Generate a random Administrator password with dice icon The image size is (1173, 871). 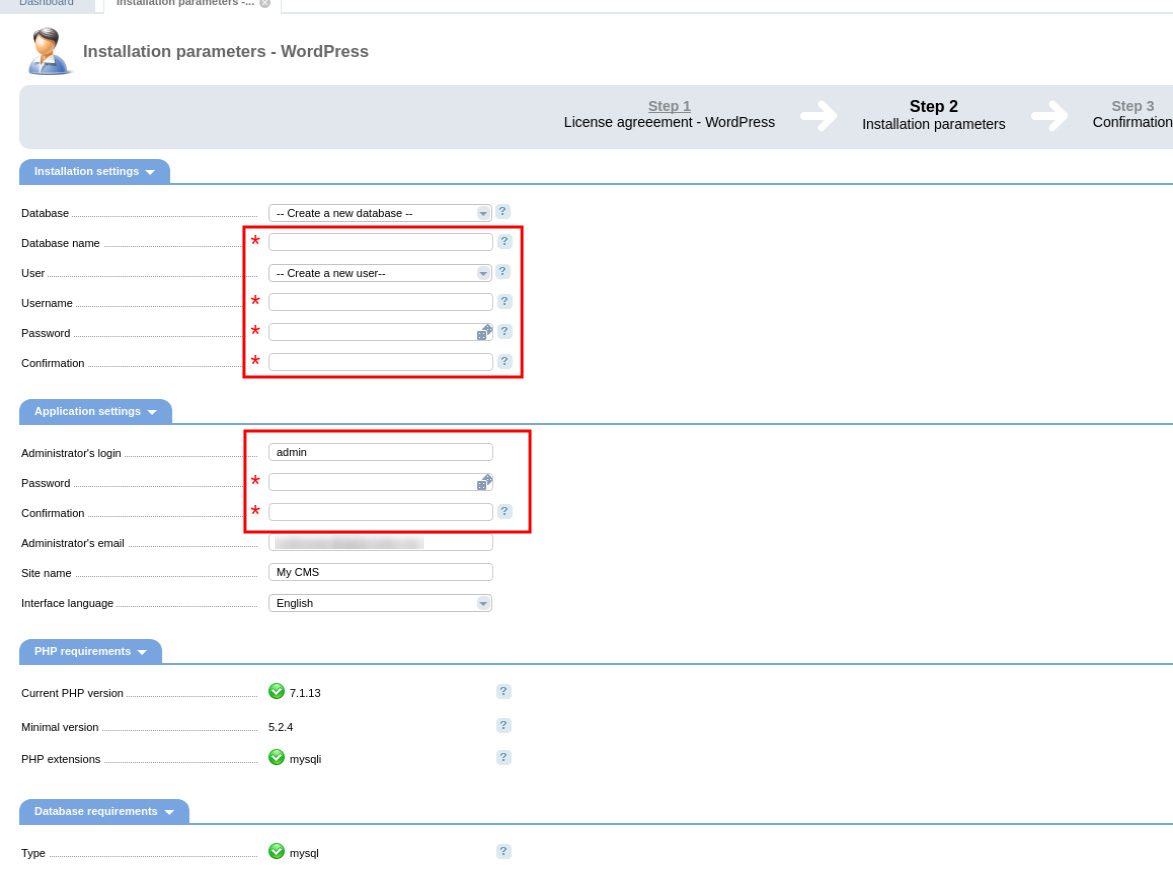pyautogui.click(x=483, y=481)
